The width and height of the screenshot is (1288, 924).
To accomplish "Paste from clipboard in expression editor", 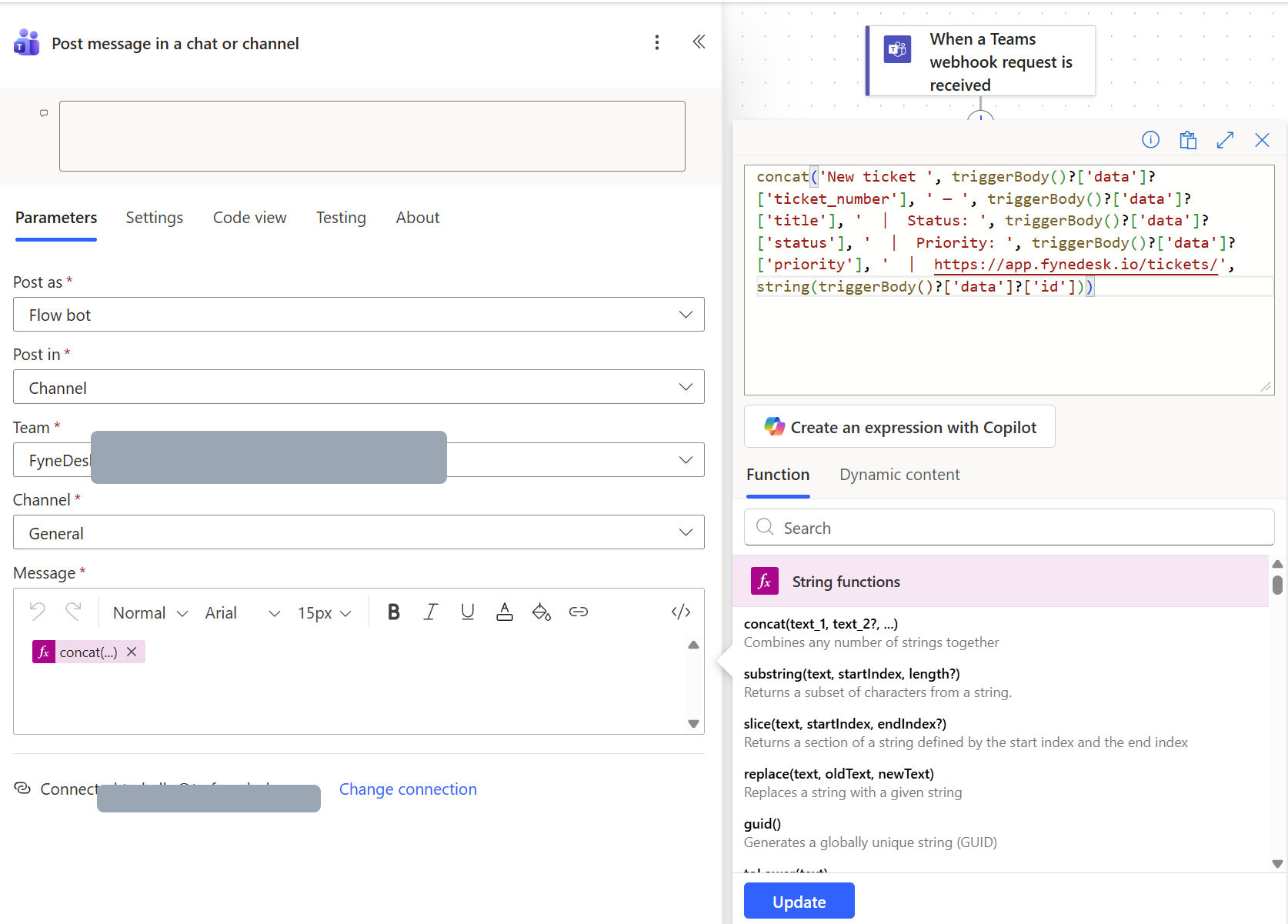I will pos(1188,139).
